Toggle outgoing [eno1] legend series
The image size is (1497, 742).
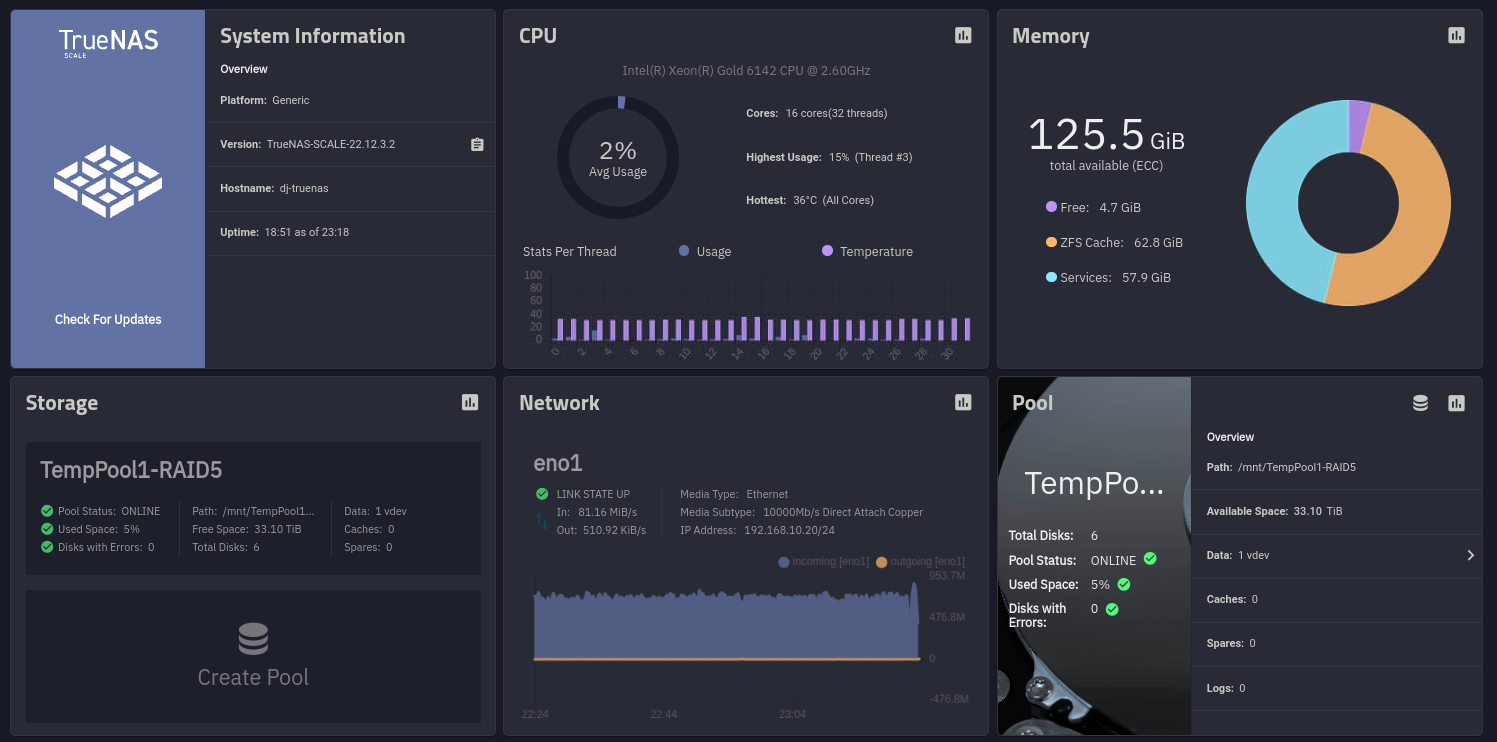point(920,562)
